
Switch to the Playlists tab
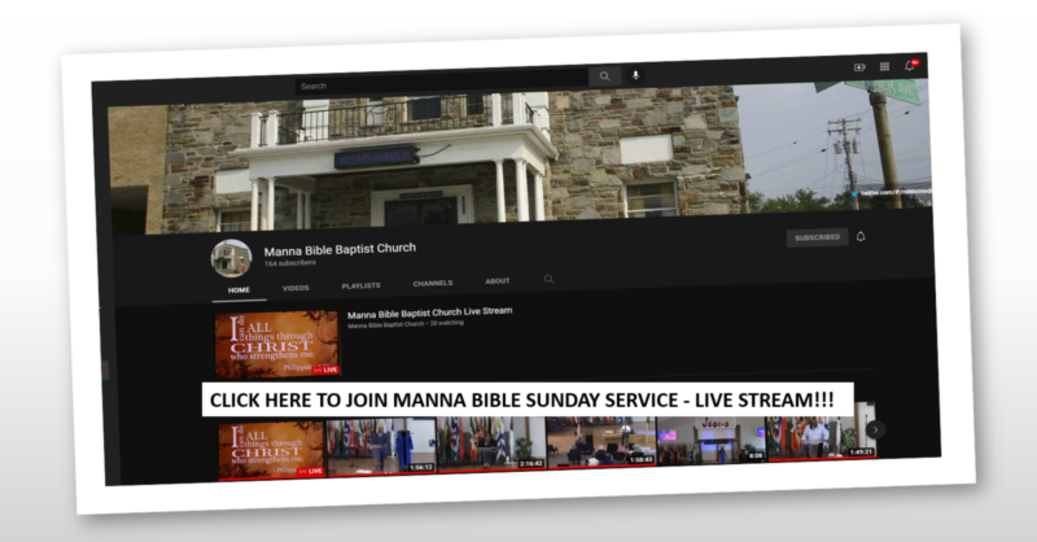(x=361, y=286)
